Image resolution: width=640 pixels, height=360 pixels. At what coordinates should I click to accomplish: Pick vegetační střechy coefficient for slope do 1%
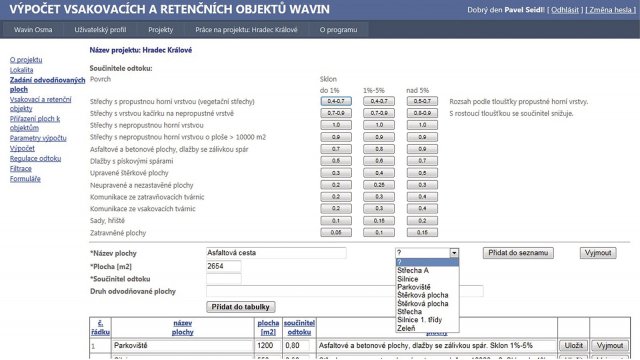336,101
